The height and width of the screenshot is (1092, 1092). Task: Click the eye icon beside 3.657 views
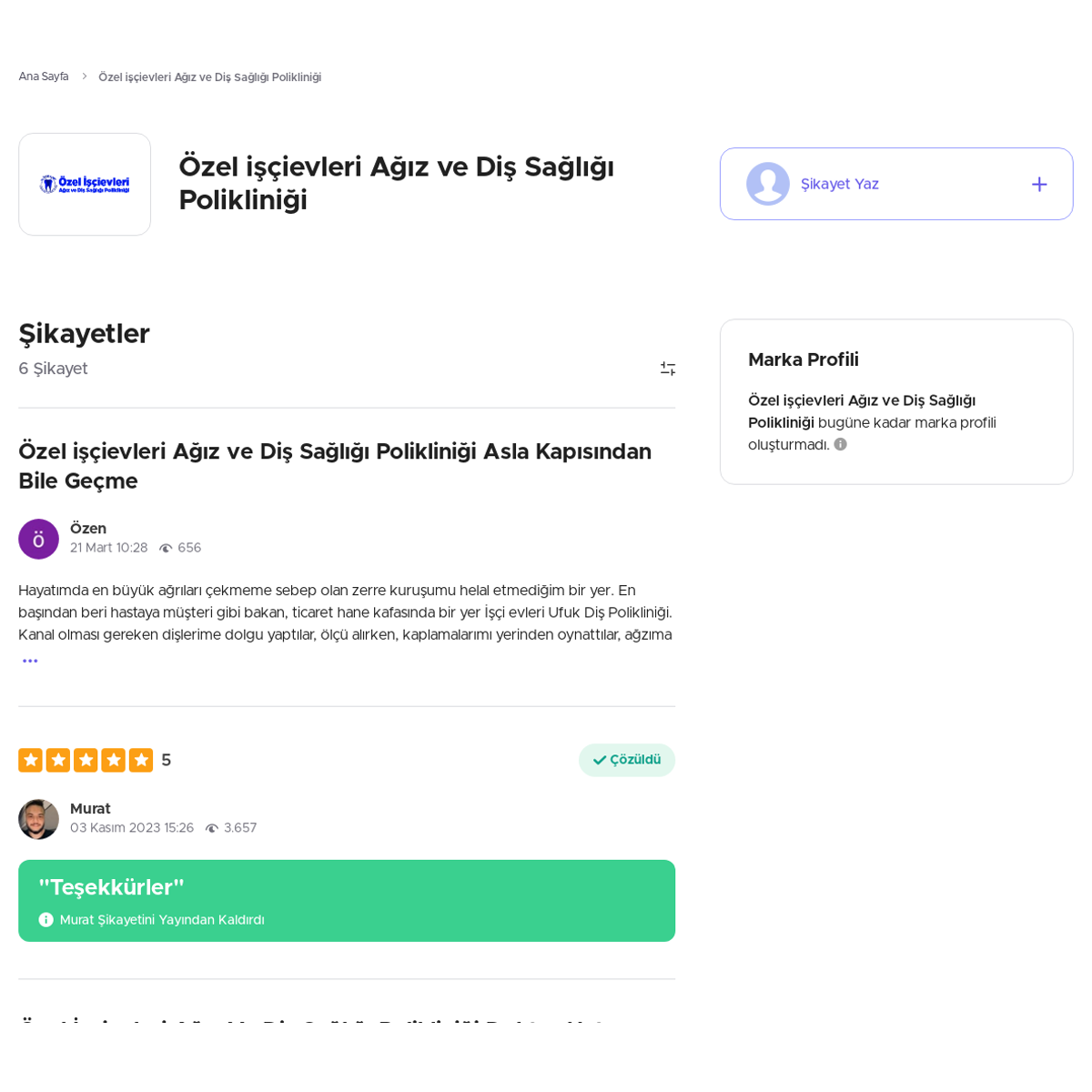coord(212,828)
